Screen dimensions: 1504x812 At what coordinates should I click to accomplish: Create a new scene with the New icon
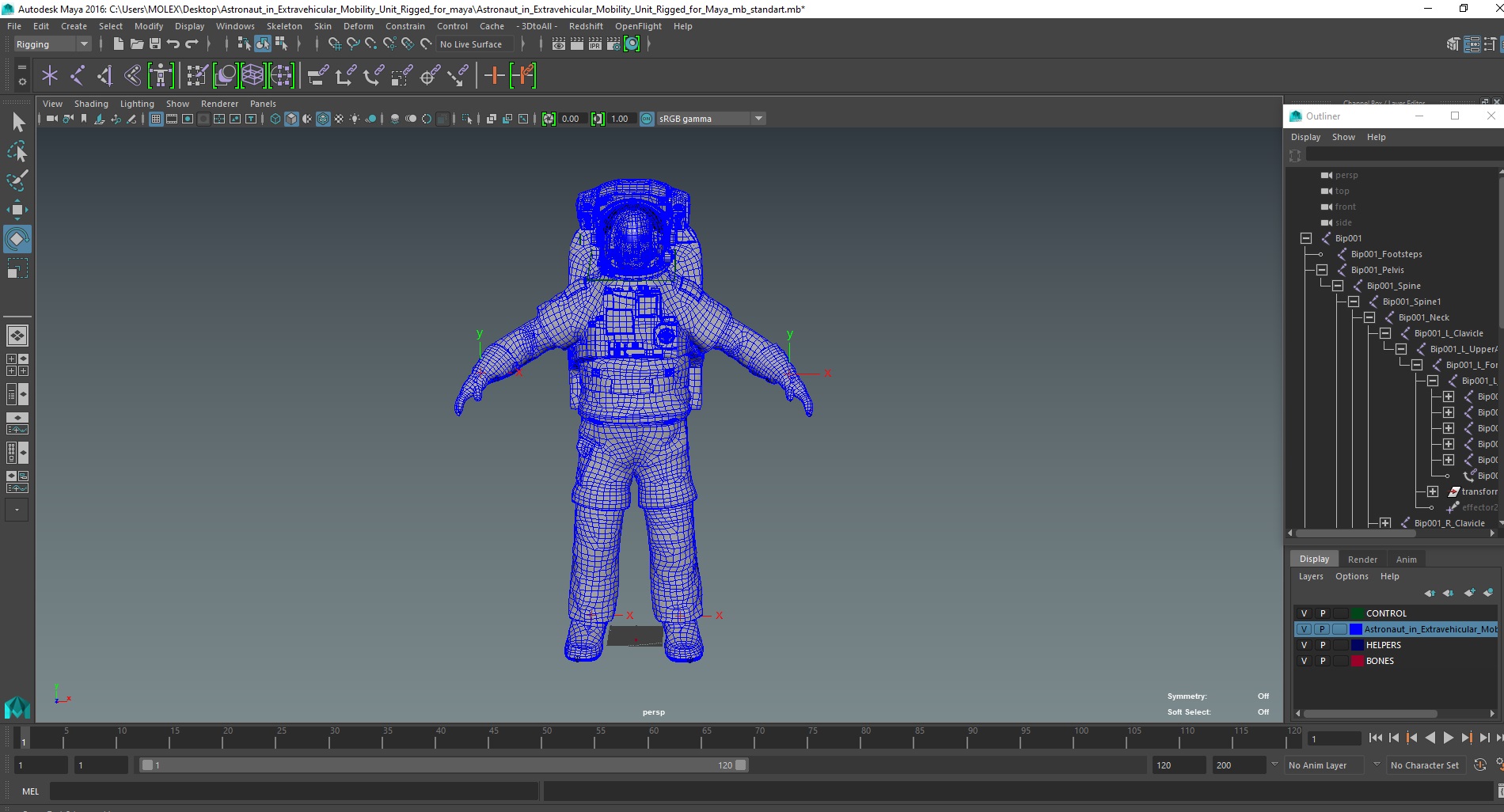coord(119,44)
